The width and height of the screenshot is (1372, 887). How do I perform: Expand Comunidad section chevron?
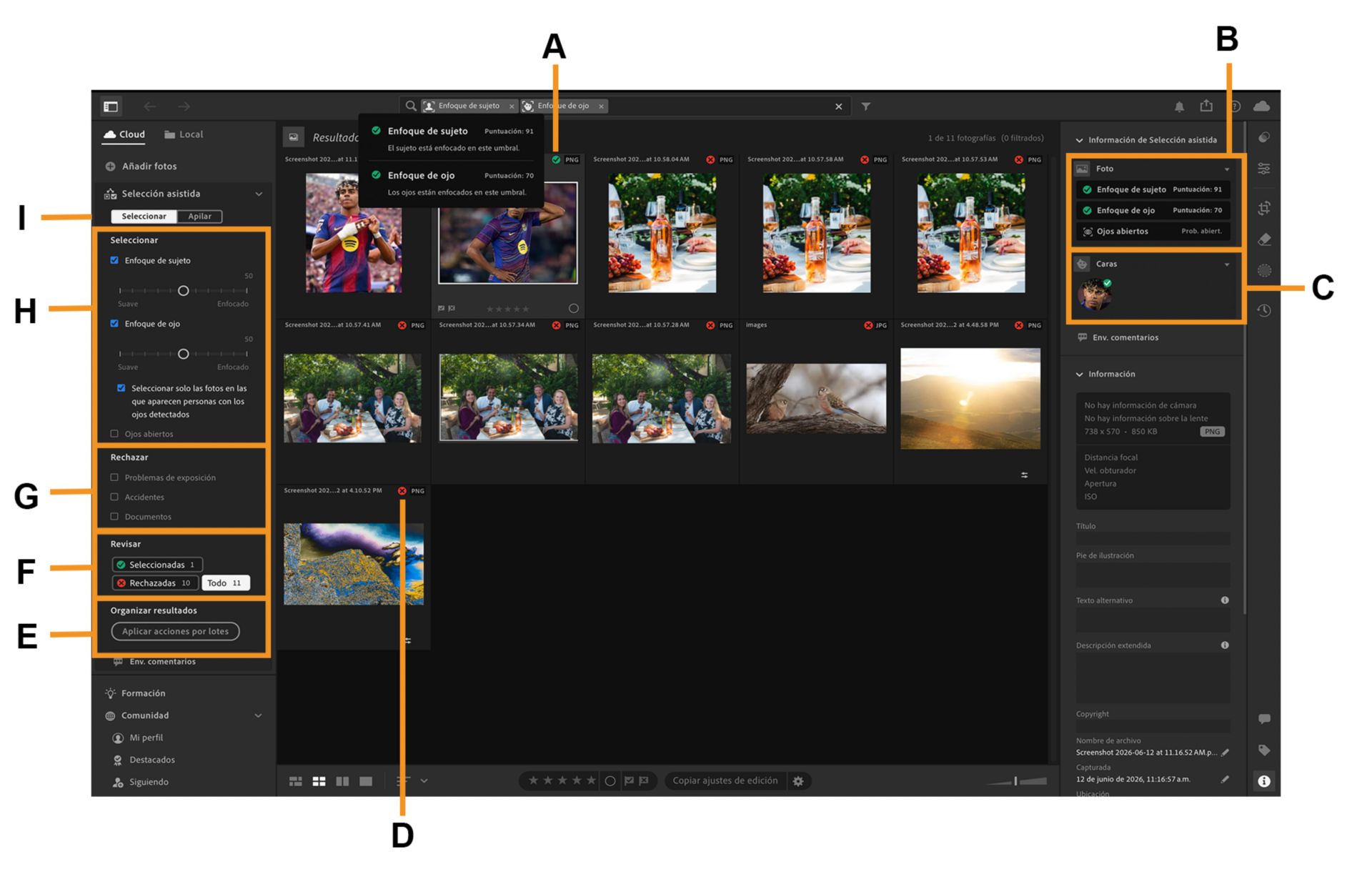click(258, 715)
